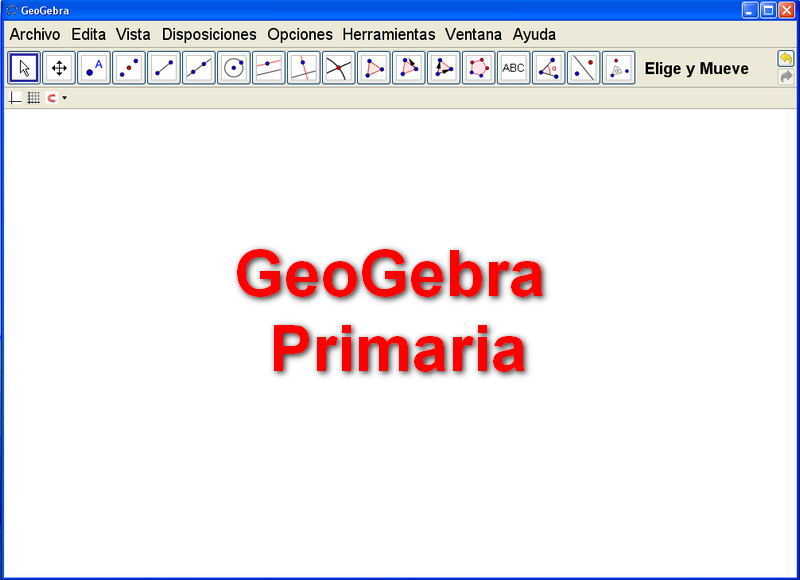
Task: Choose the Perpendicular Line tool
Action: 304,68
